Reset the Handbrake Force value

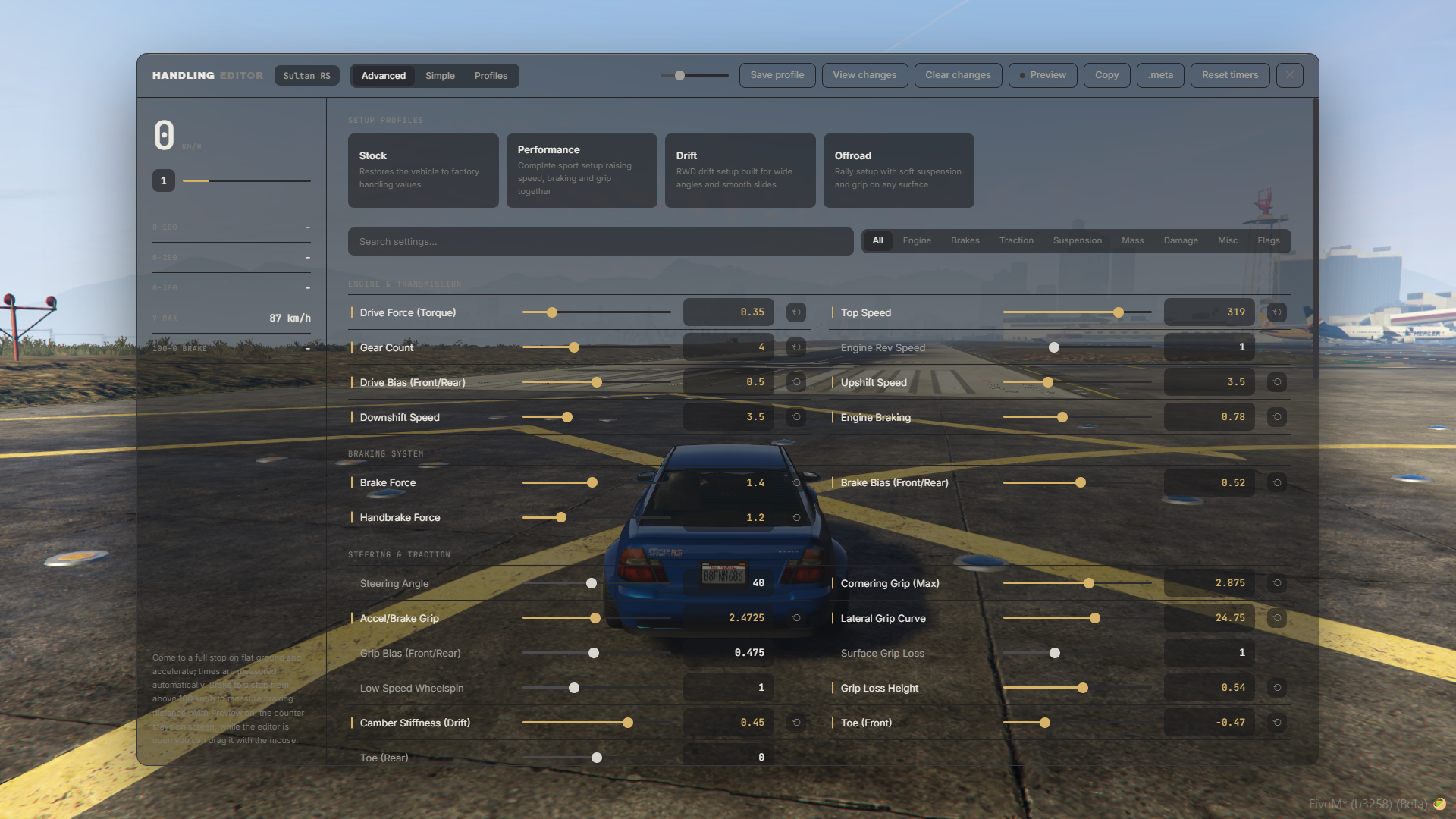pyautogui.click(x=796, y=517)
